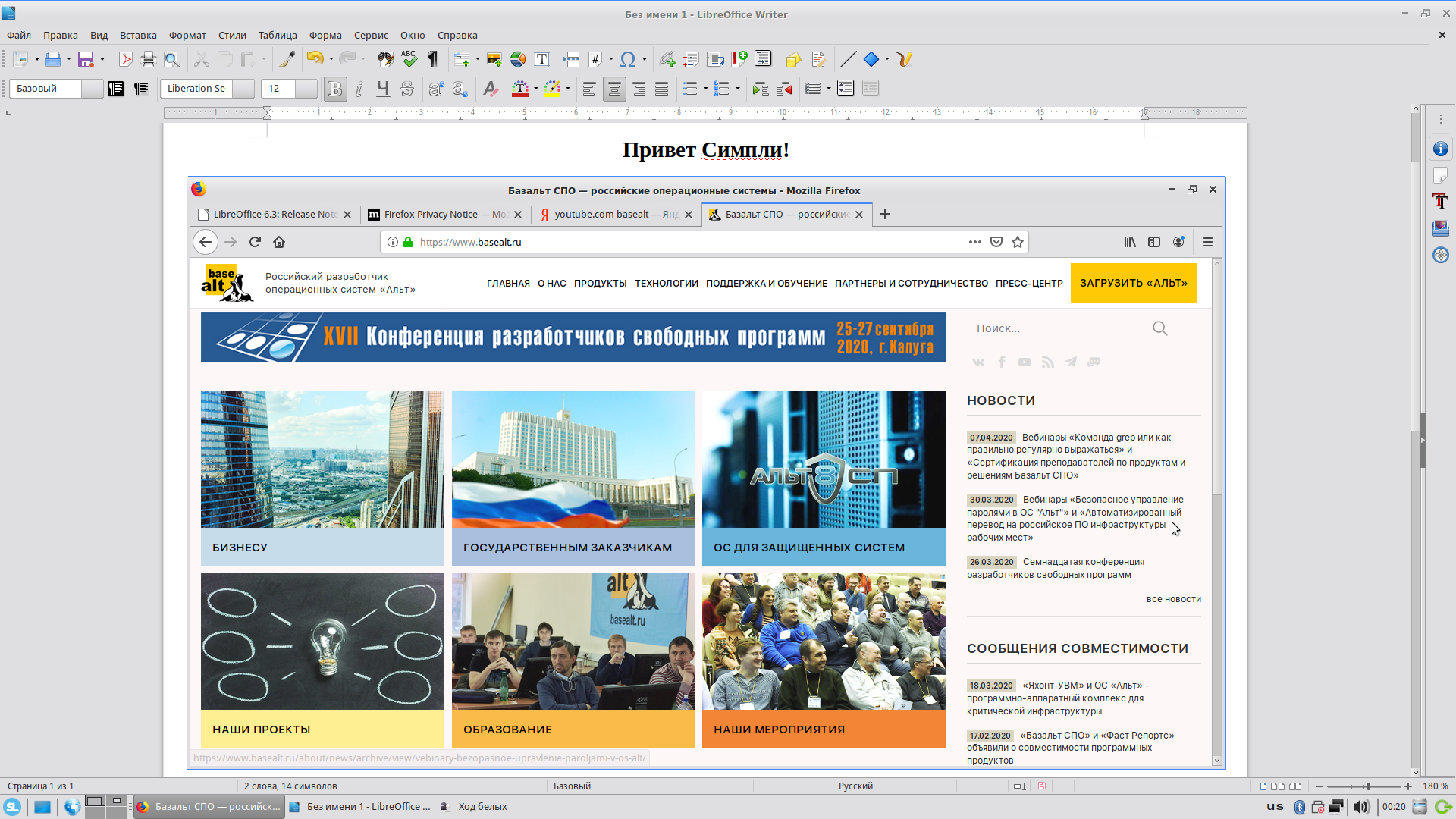Toggle formatting marks pilcrow icon
The width and height of the screenshot is (1456, 819).
(433, 59)
